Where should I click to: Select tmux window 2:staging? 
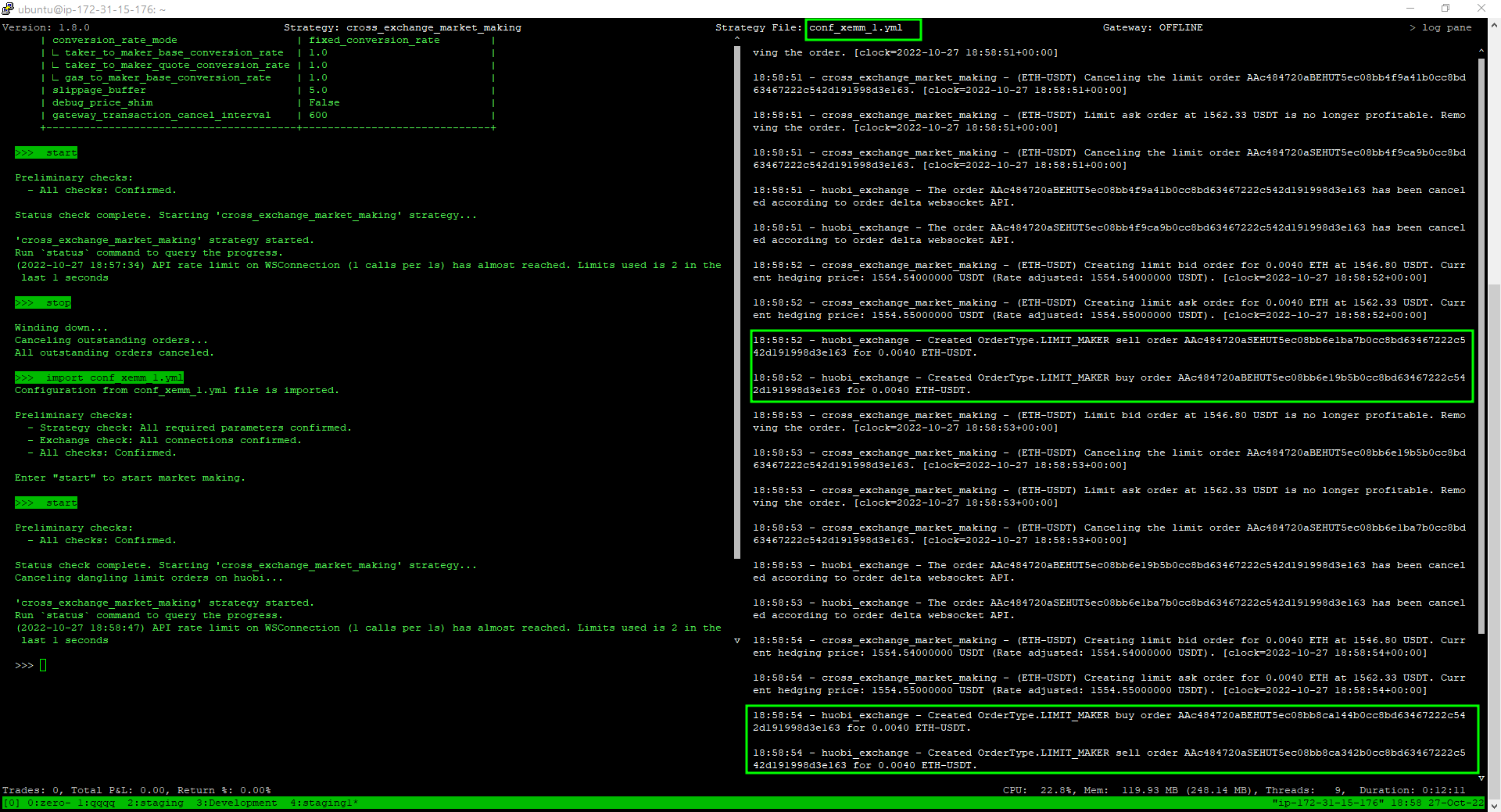click(155, 803)
